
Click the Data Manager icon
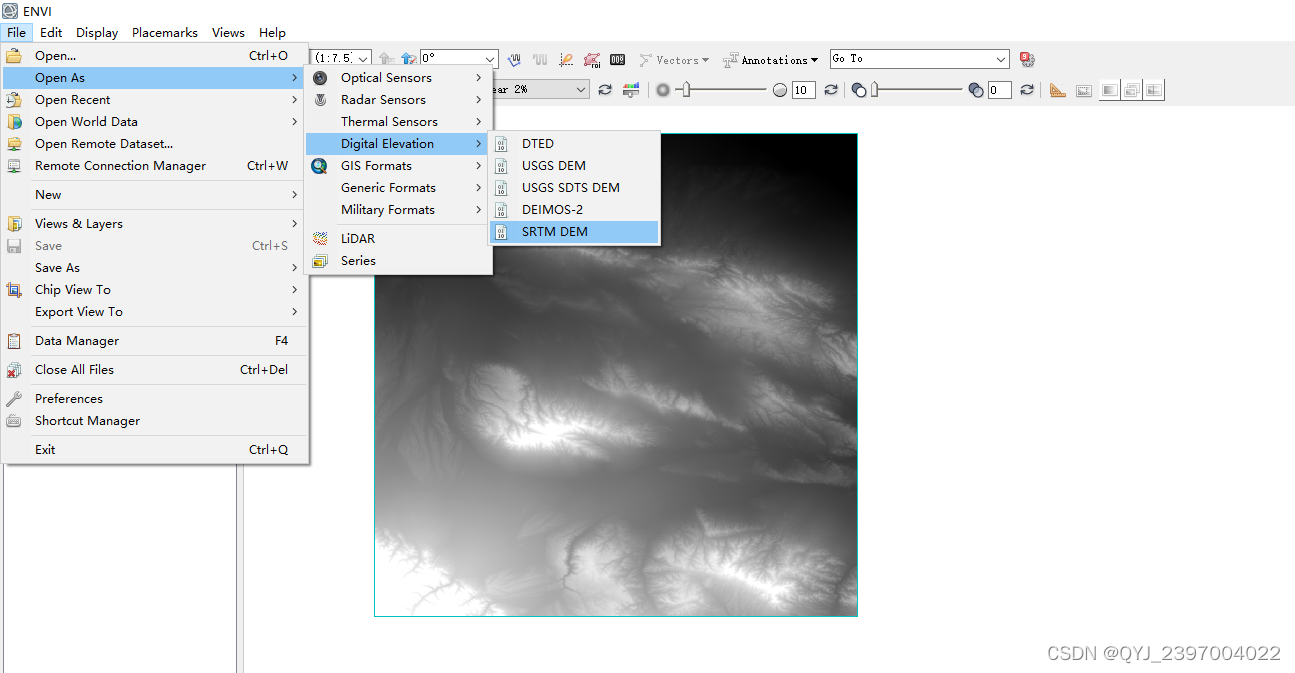click(x=14, y=341)
